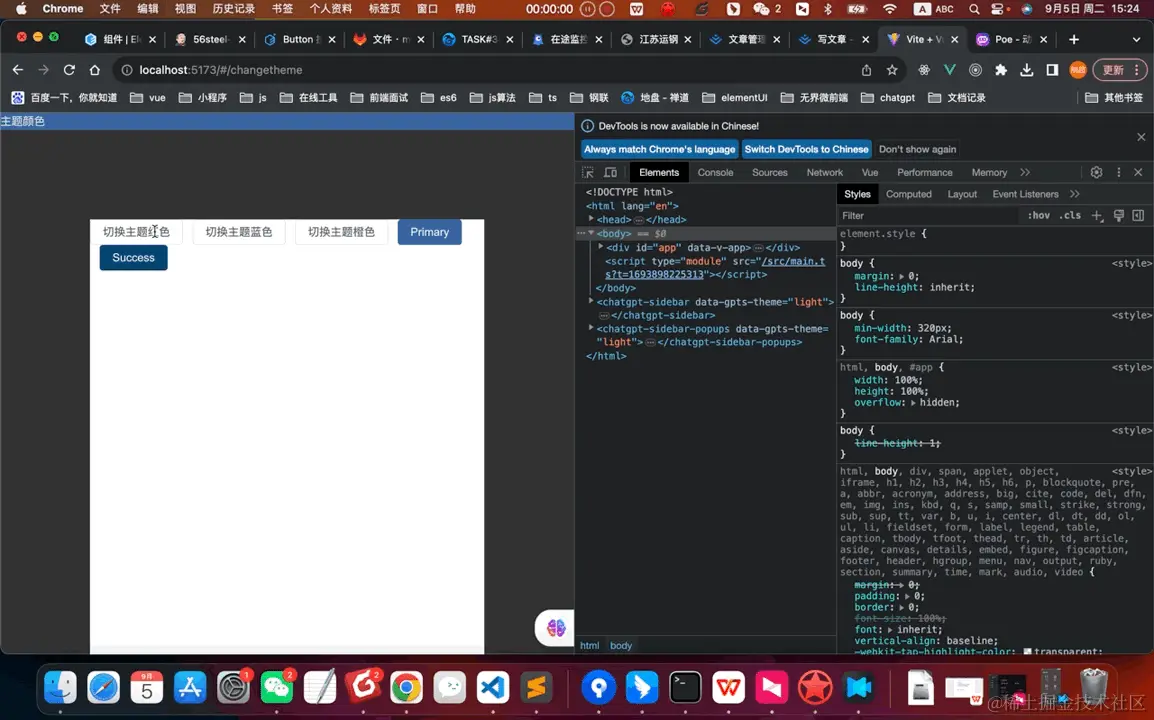Image resolution: width=1154 pixels, height=720 pixels.
Task: Toggle the .cls class editor
Action: pyautogui.click(x=1070, y=216)
